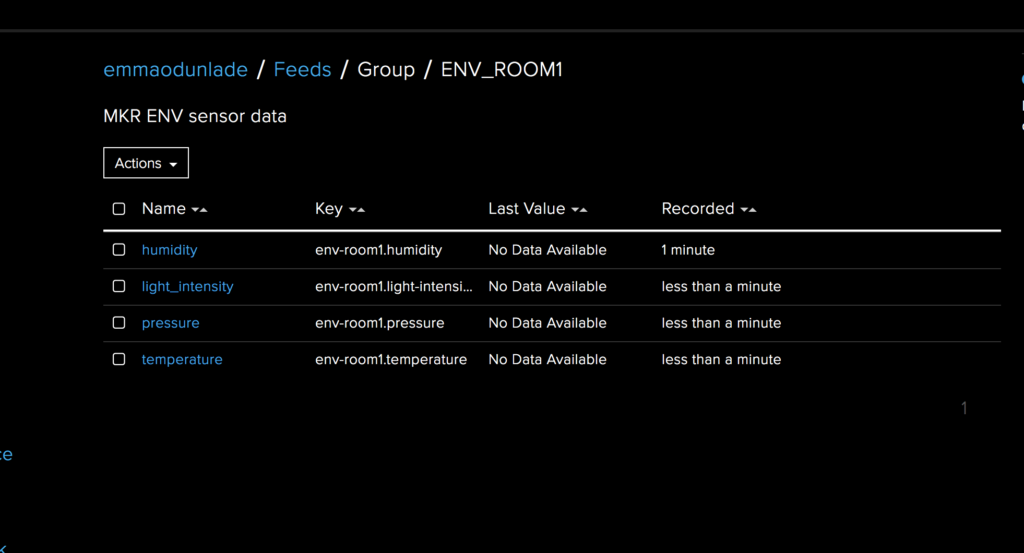This screenshot has height=553, width=1024.
Task: Click the Recorded column header text
Action: pos(697,209)
